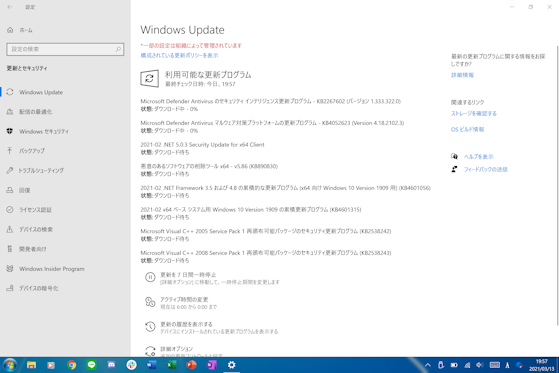This screenshot has height=373, width=559.
Task: Open Microsoft Excel from the taskbar
Action: click(171, 365)
